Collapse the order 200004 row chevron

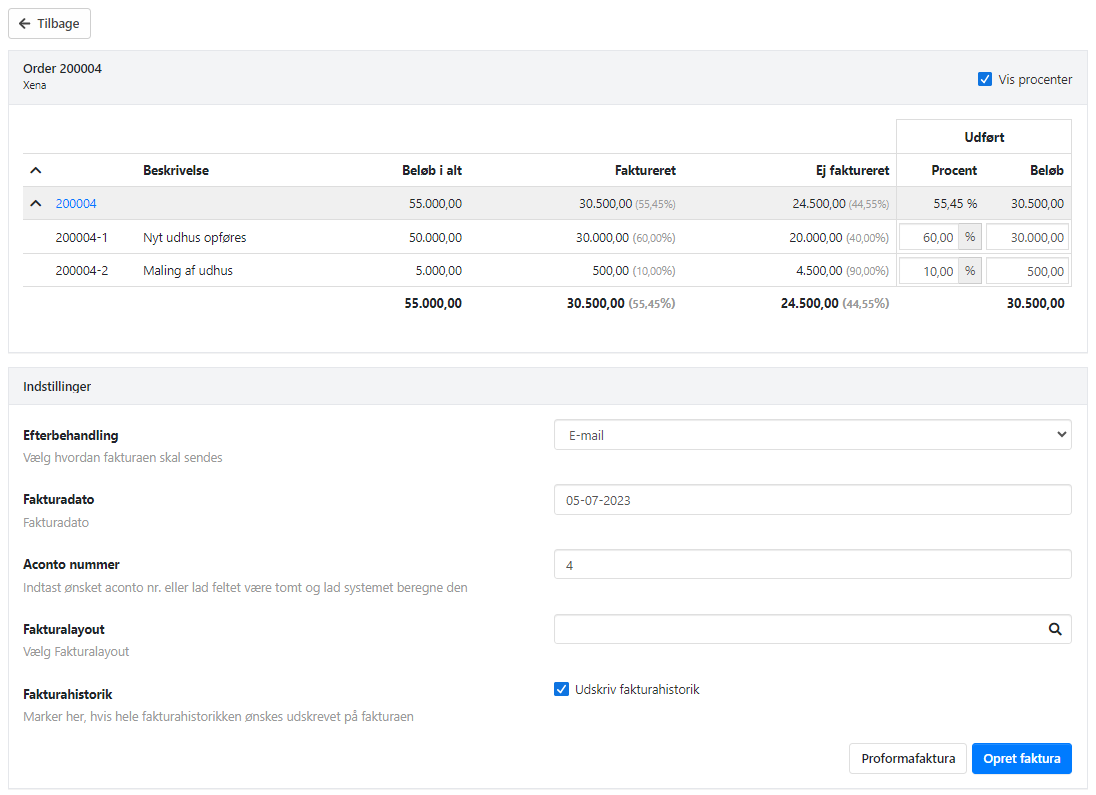36,204
